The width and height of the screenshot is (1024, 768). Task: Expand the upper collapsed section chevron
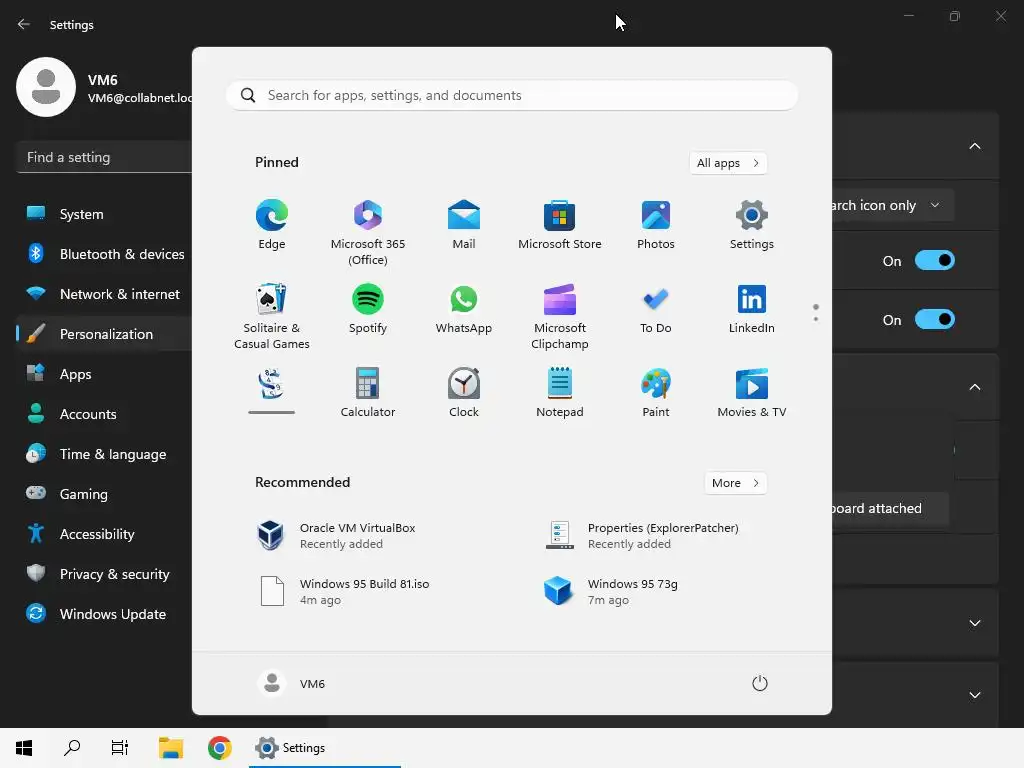pos(975,623)
